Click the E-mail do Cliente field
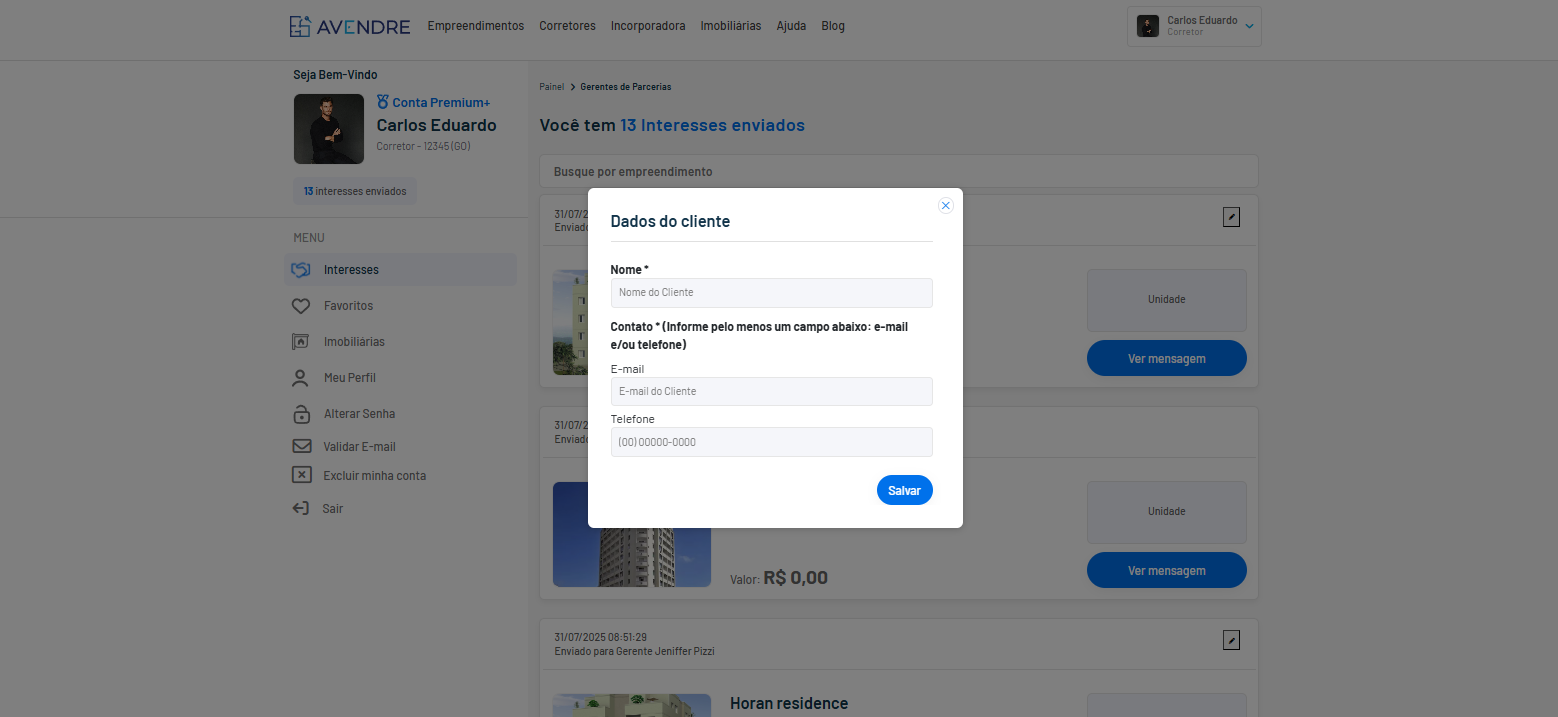Viewport: 1558px width, 717px height. pyautogui.click(x=771, y=391)
